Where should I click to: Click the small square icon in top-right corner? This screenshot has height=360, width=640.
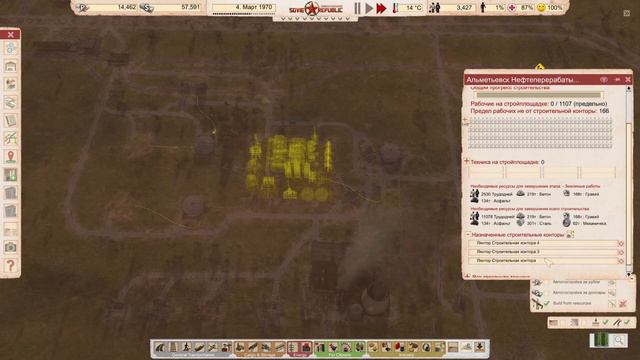pyautogui.click(x=627, y=13)
